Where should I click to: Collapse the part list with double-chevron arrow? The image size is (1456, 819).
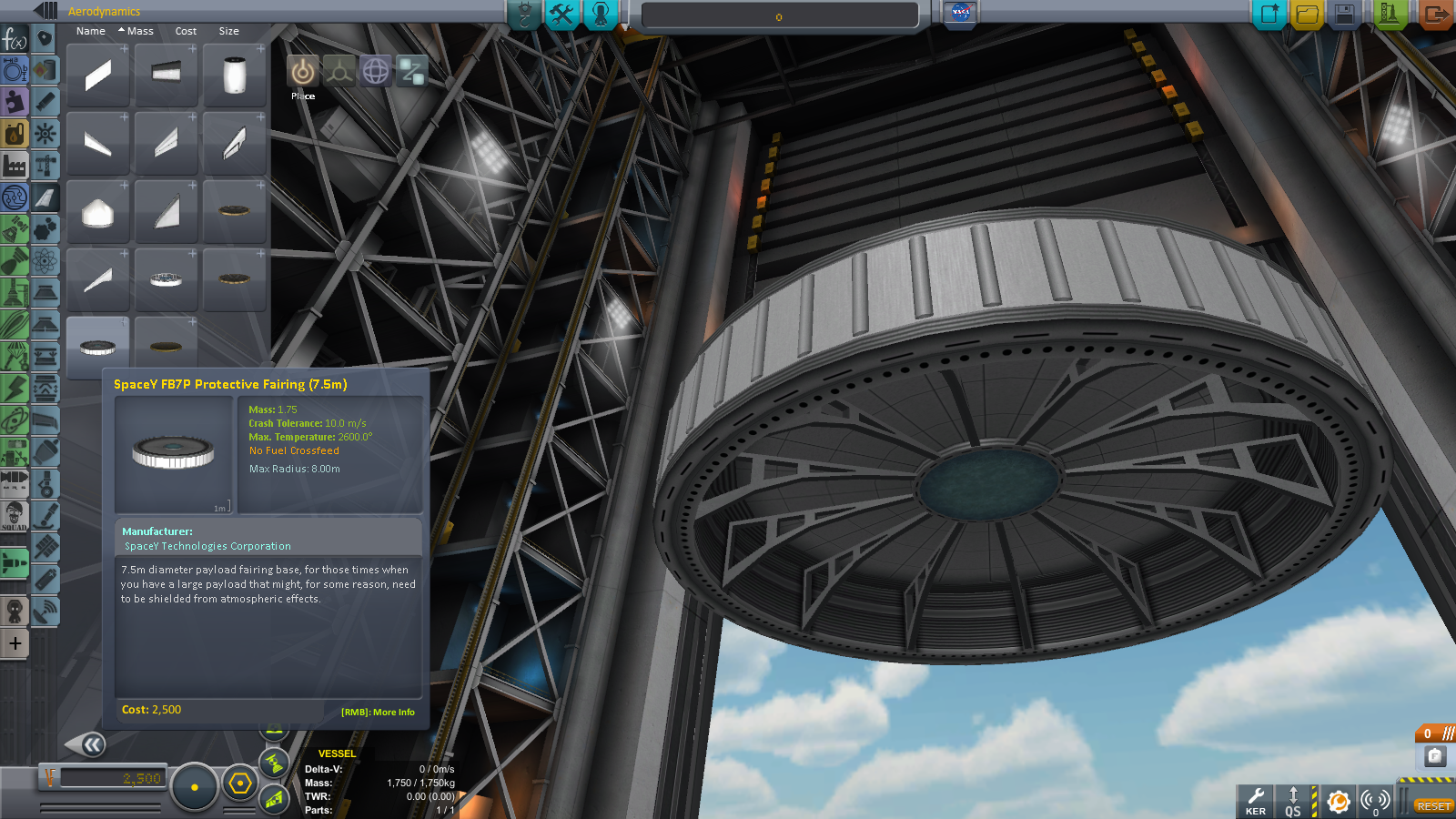tap(86, 745)
